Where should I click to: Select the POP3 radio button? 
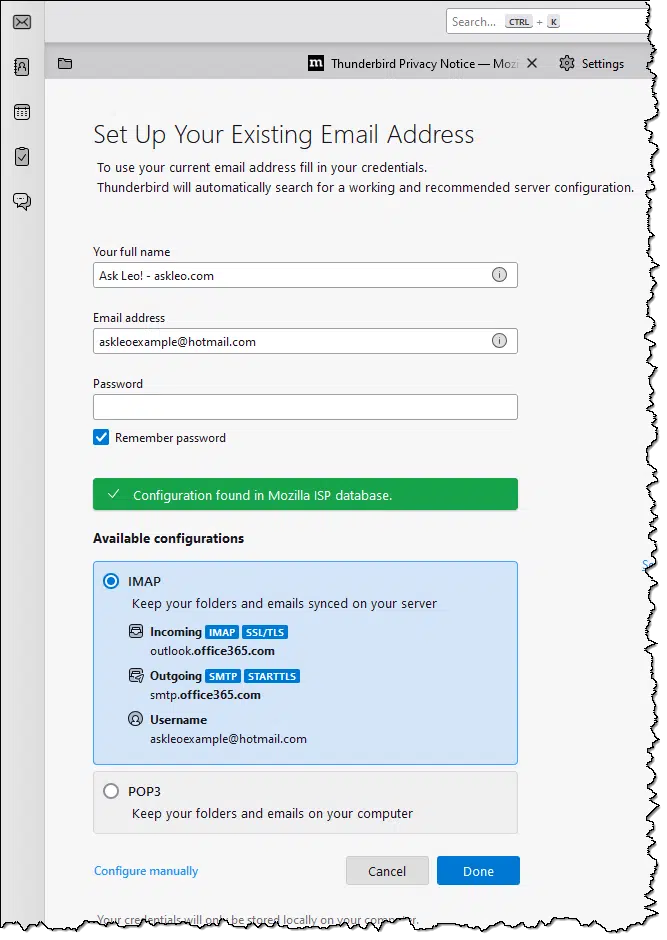click(x=111, y=791)
